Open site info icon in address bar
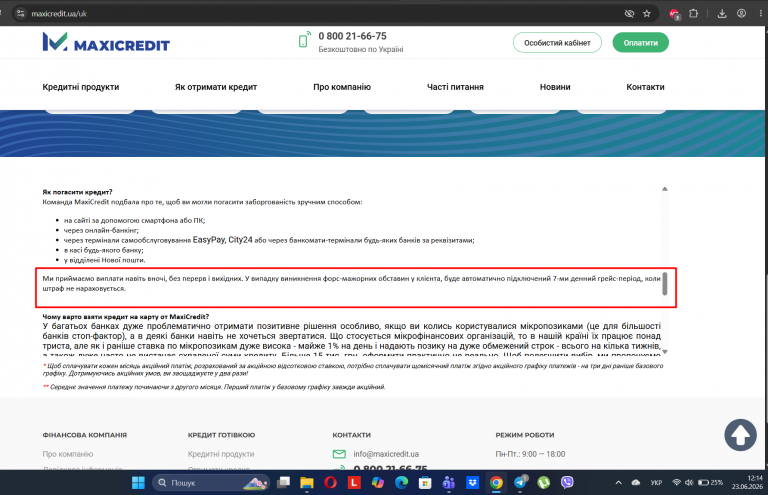The image size is (768, 495). [20, 14]
